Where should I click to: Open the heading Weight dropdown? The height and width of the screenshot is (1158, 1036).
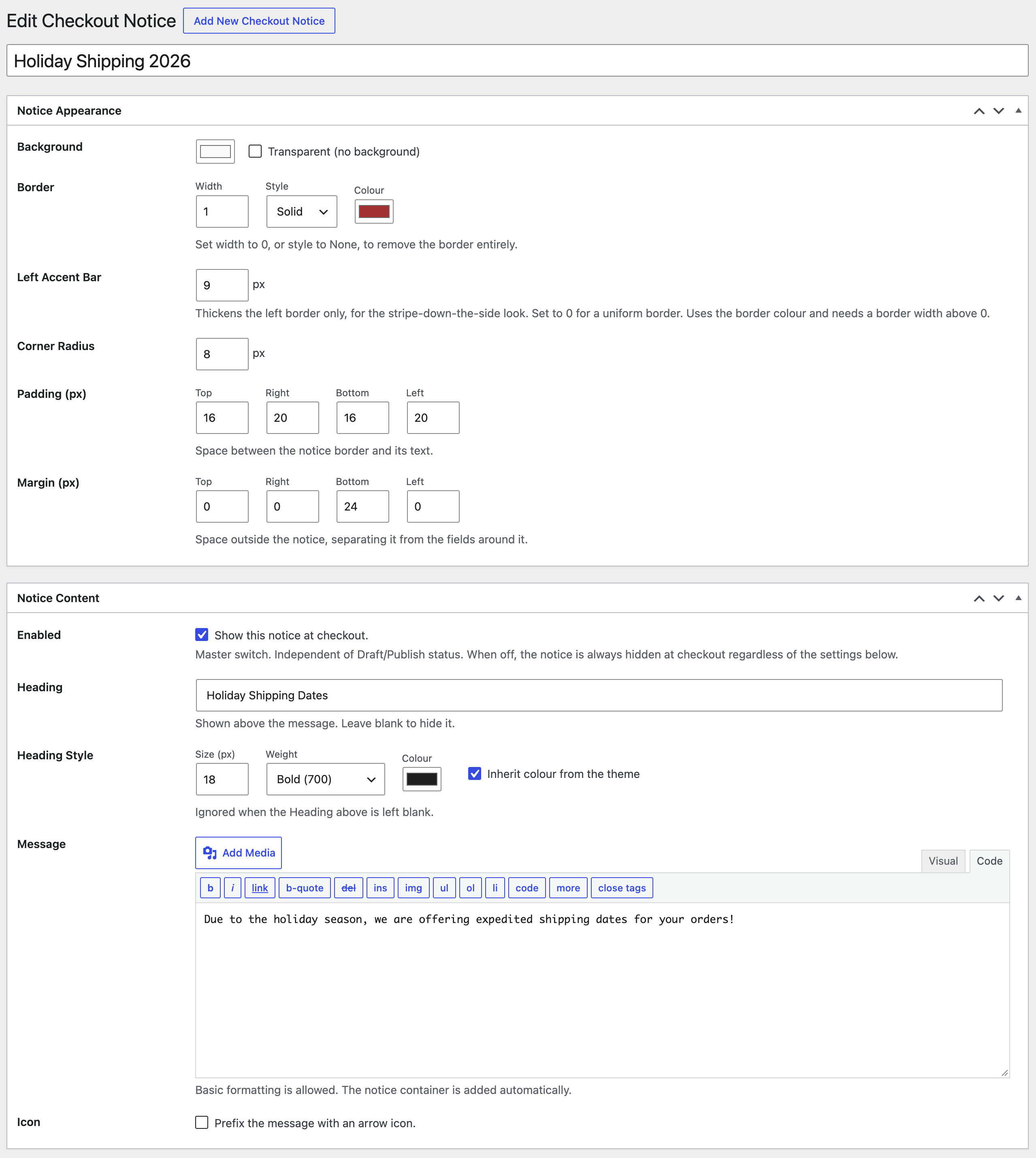tap(326, 780)
